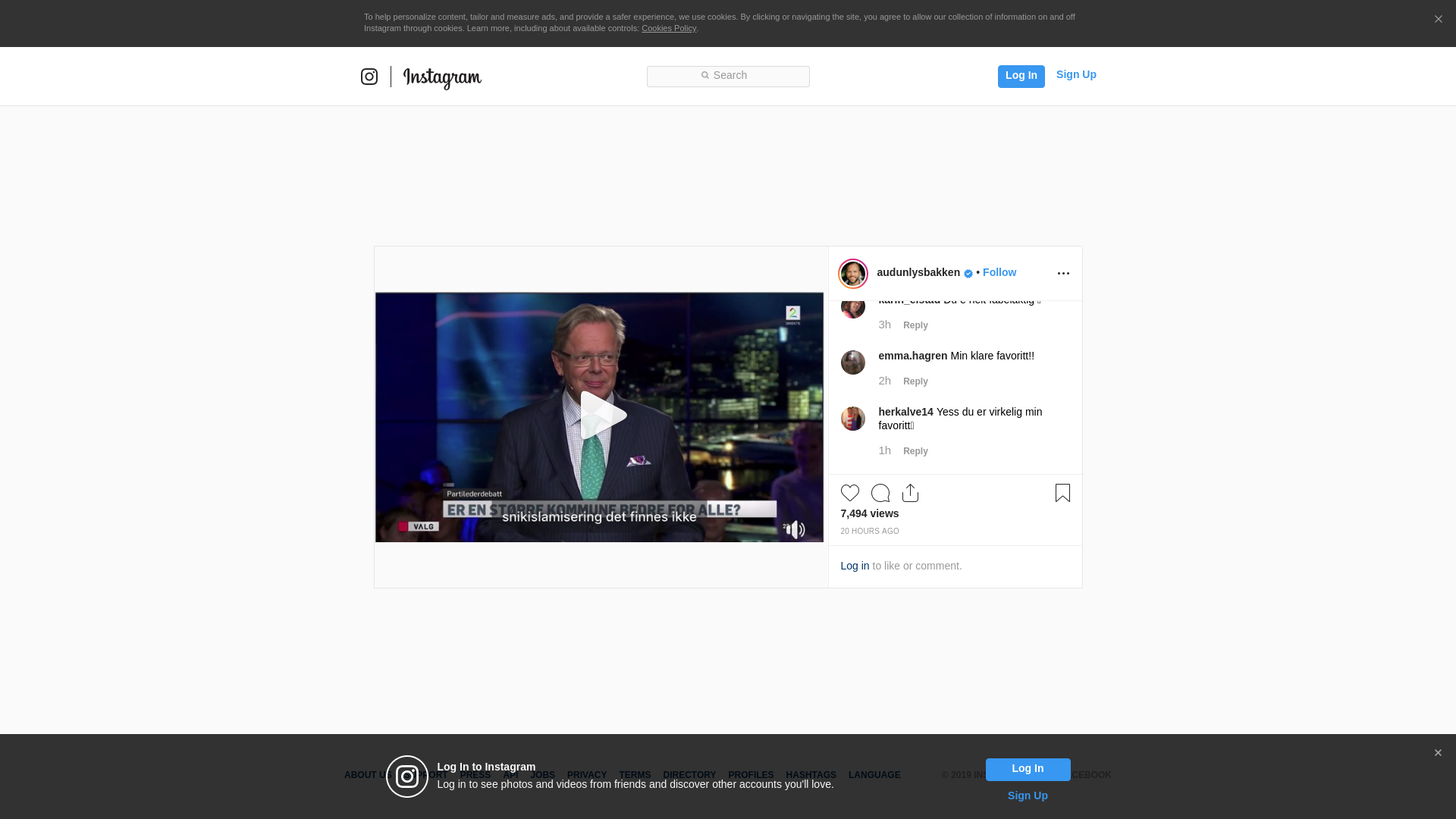Open the herkalve14 username link

tap(906, 412)
